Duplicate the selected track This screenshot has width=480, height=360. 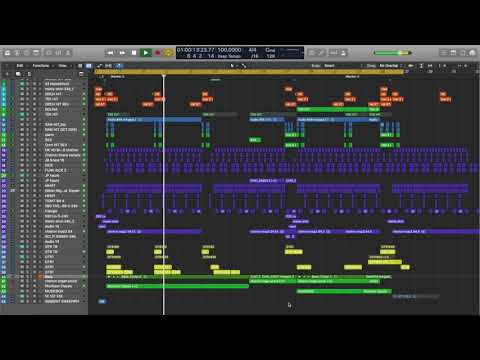click(18, 74)
